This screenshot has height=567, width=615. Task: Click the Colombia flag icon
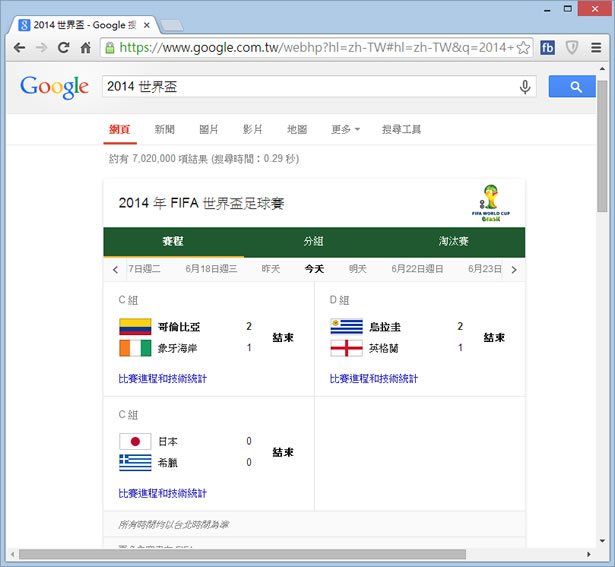(x=135, y=327)
